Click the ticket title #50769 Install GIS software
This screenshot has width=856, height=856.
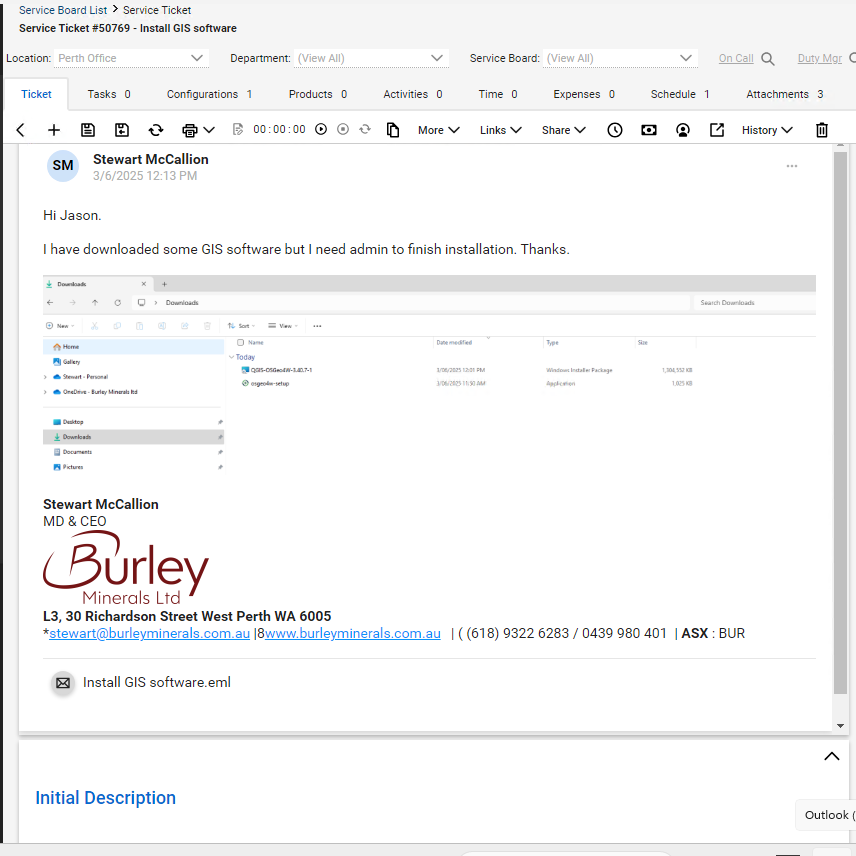[128, 28]
